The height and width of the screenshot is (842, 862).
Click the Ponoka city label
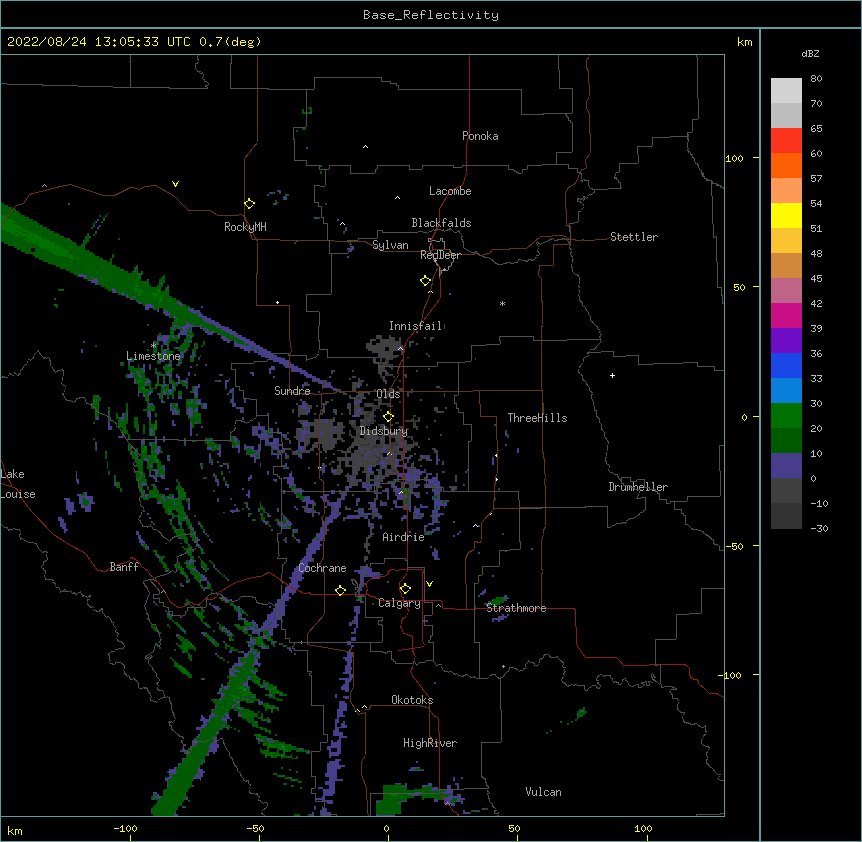pos(480,136)
